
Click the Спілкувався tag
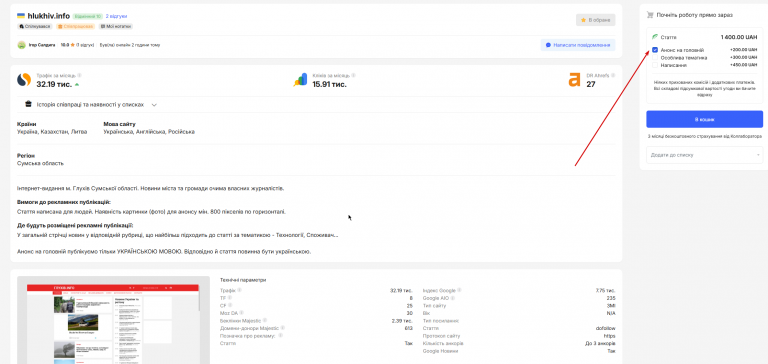35,26
